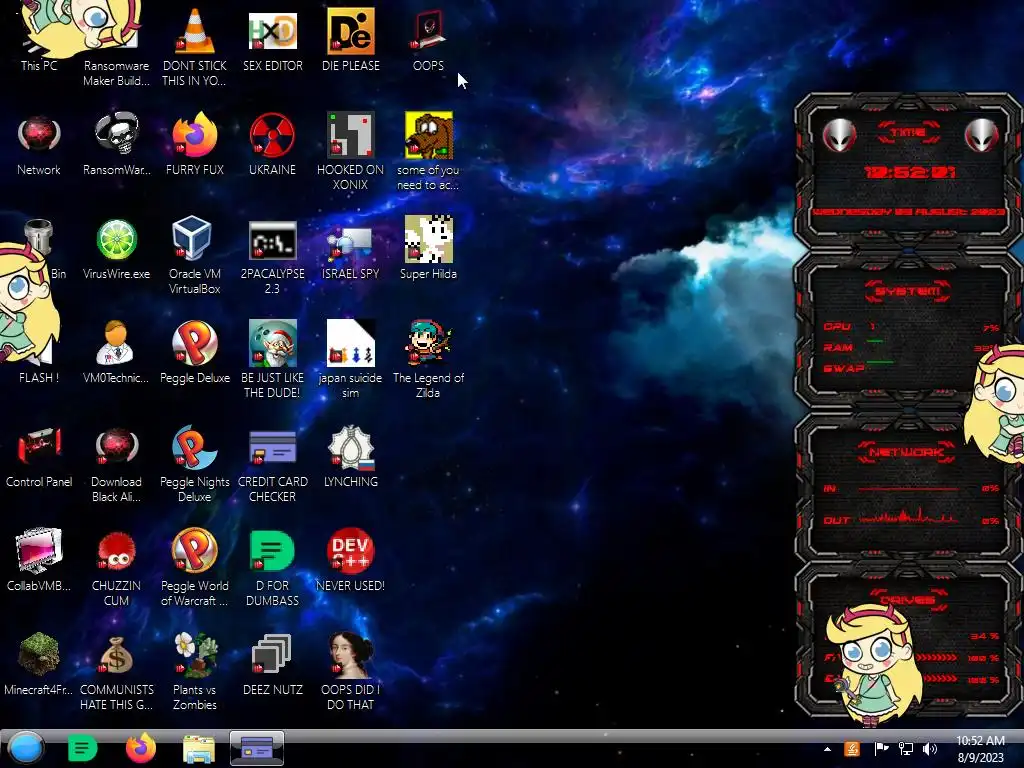Screen dimensions: 1024x768
Task: Click the D FOR DUMBASS green icon
Action: (272, 567)
